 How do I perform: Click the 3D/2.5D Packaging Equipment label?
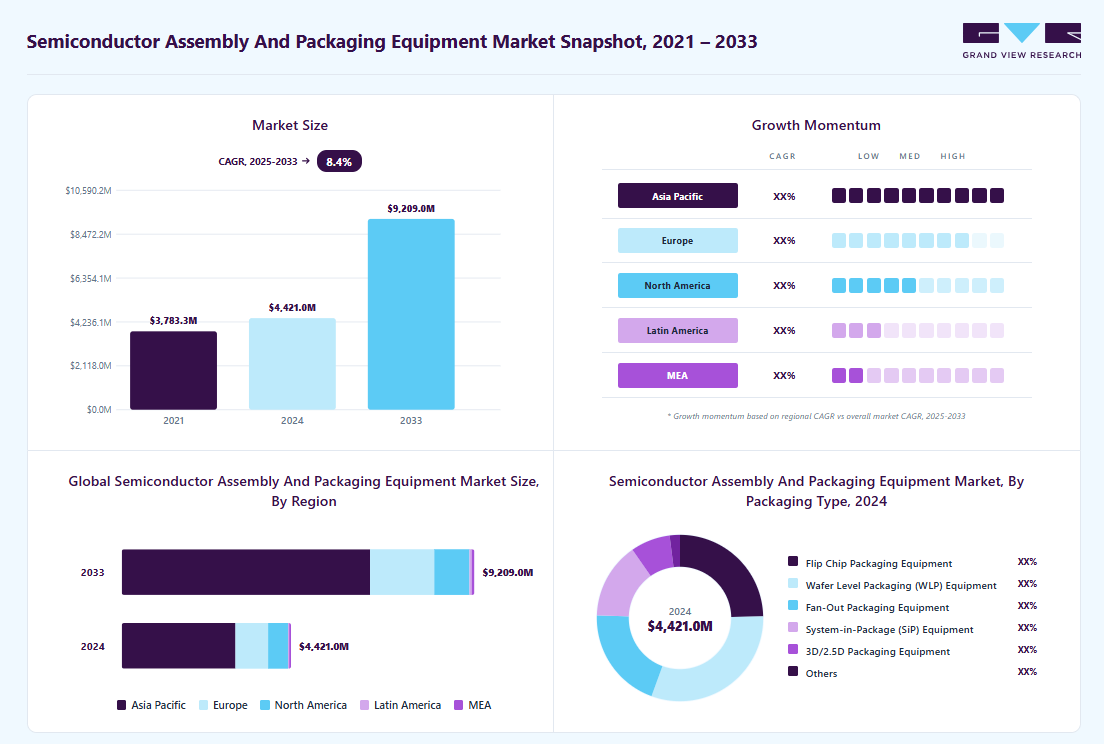[x=878, y=652]
